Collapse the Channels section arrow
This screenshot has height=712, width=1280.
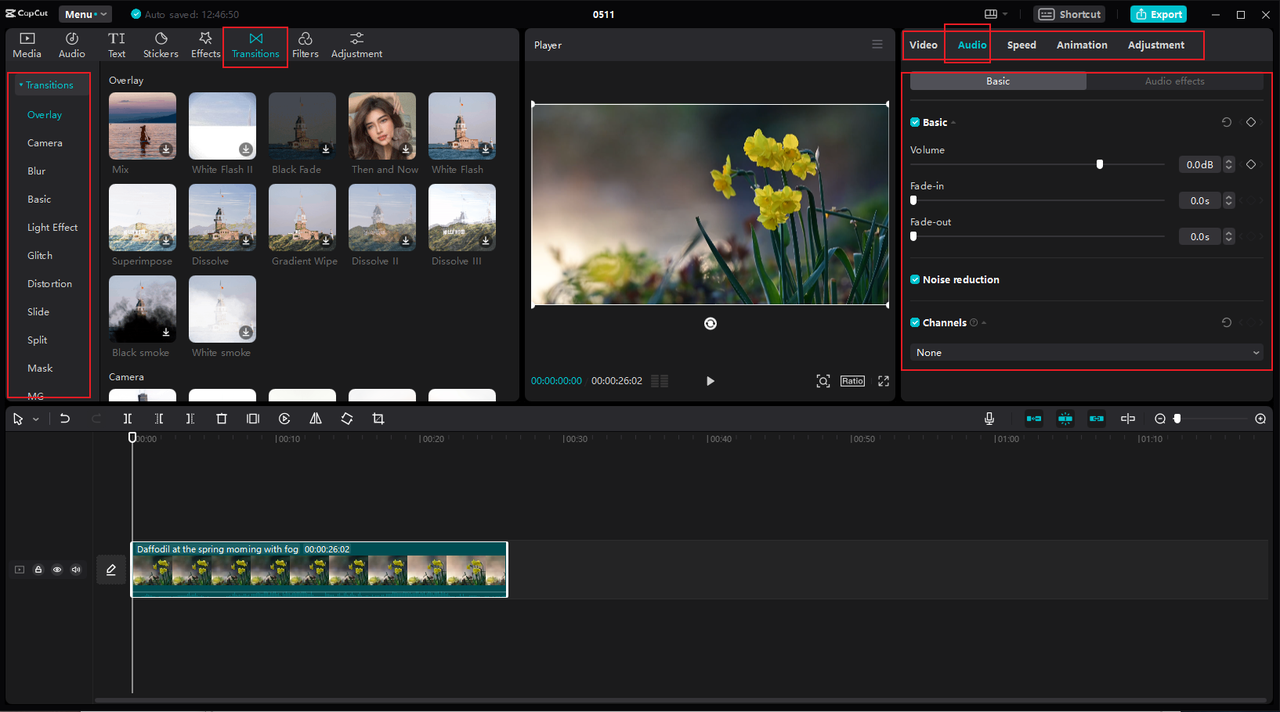tap(984, 323)
